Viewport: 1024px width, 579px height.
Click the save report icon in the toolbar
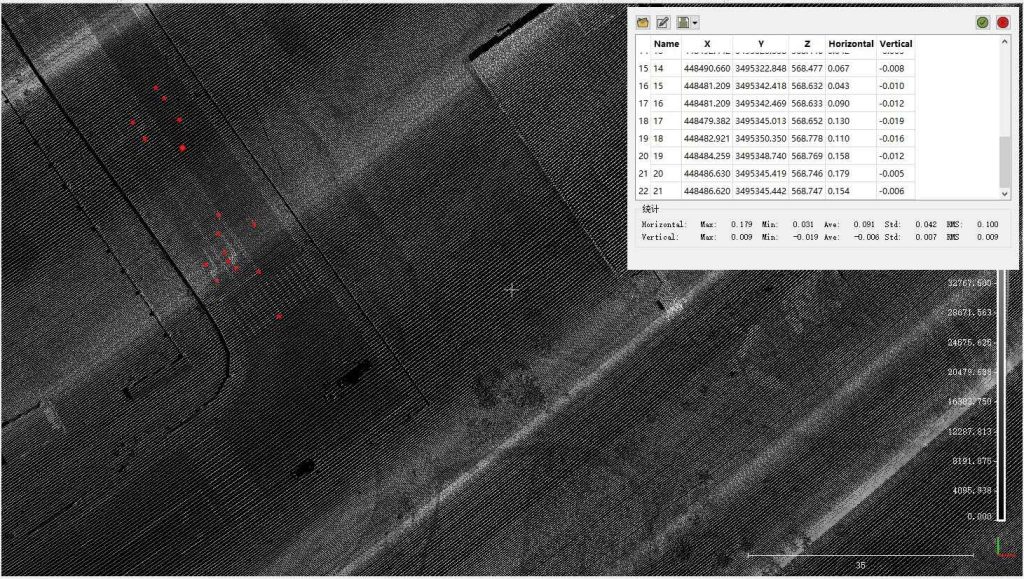point(681,22)
